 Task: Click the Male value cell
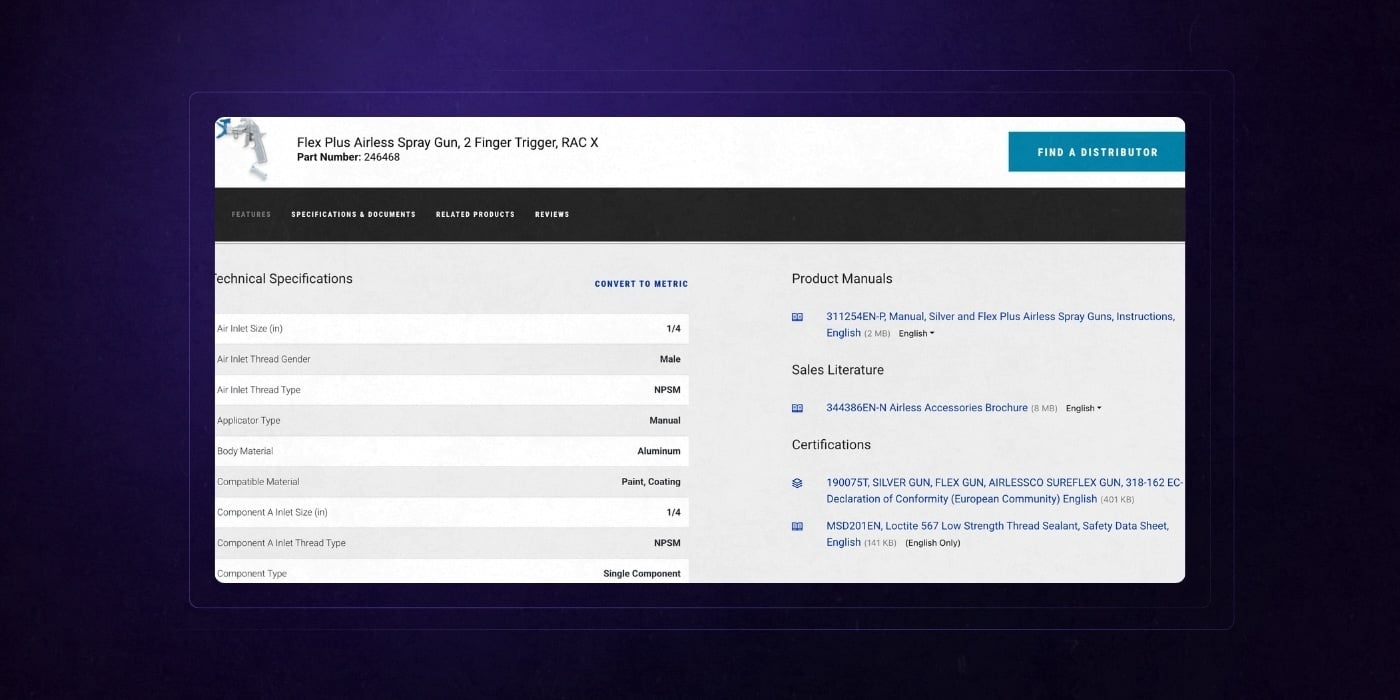(x=670, y=360)
